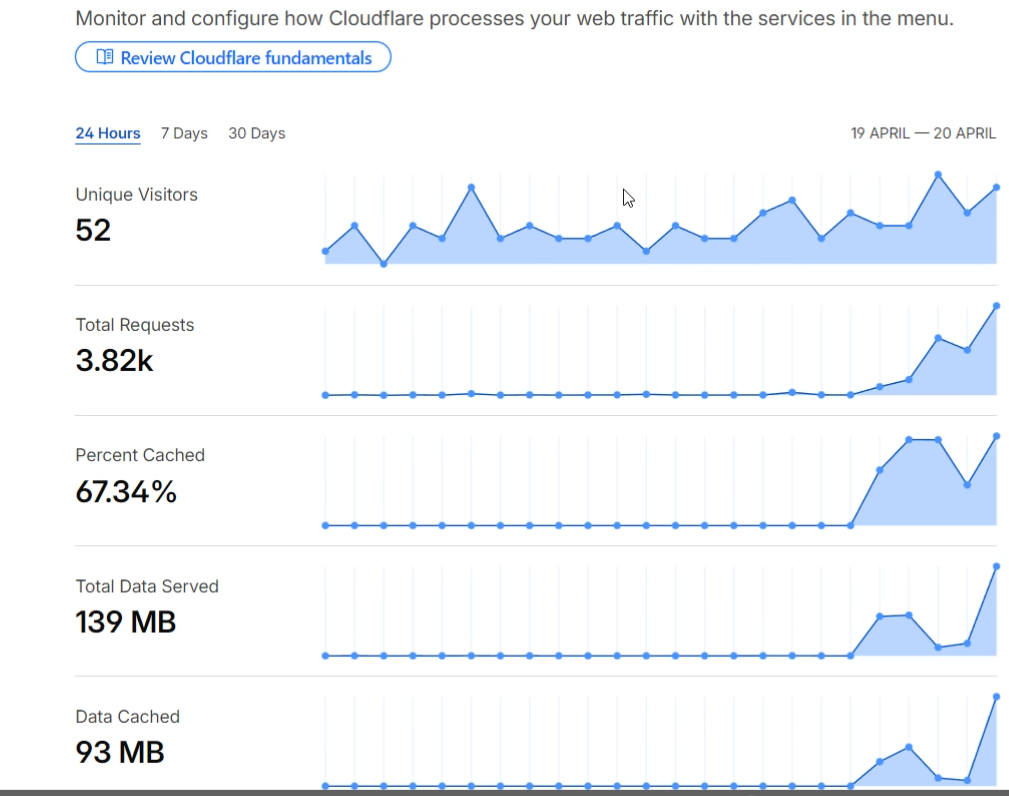
Task: Select the 139 MB data served value
Action: point(125,622)
